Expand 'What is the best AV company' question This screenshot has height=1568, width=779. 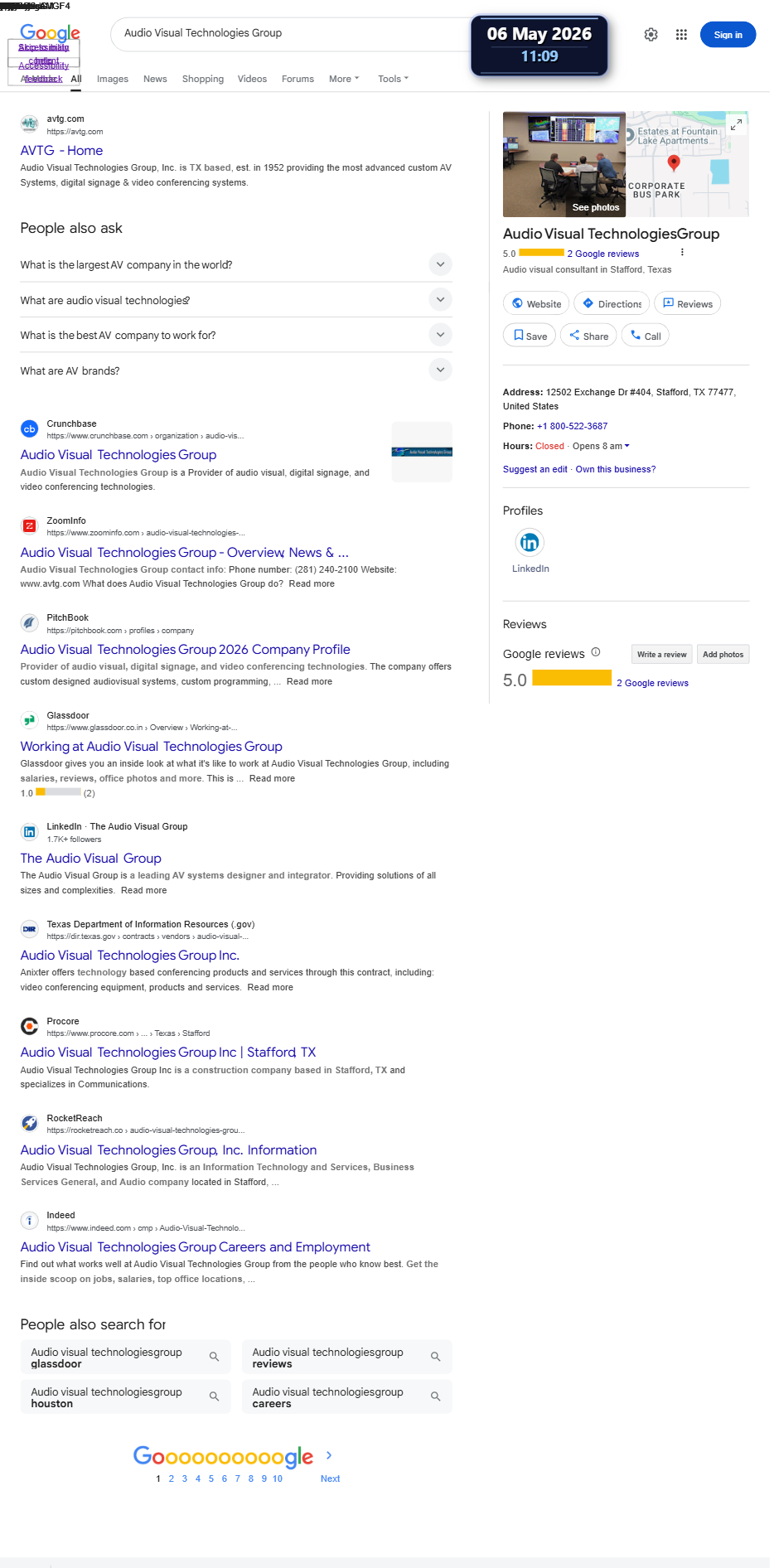441,335
